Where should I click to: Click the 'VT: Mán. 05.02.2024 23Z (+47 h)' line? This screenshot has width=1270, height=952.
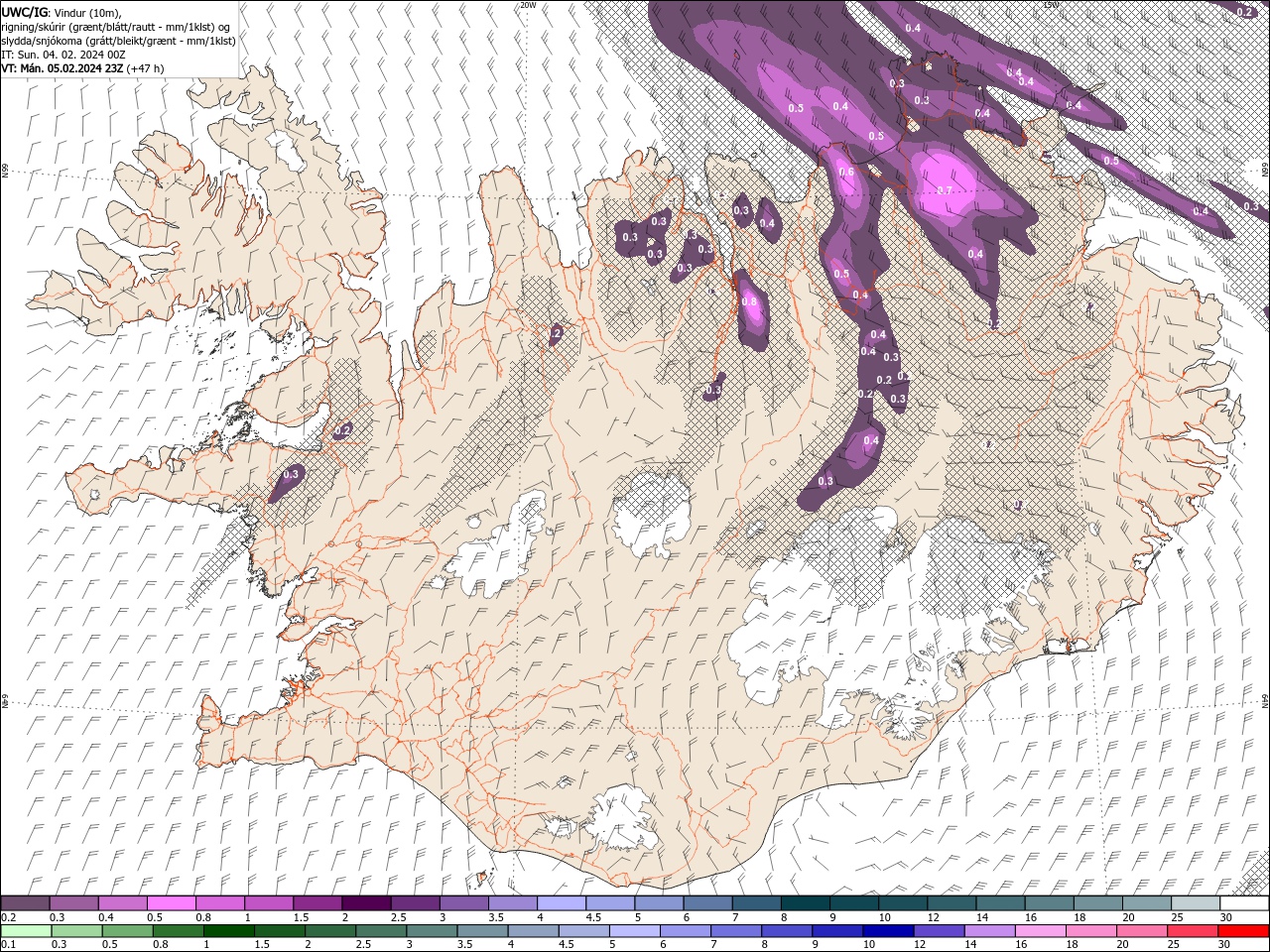83,68
